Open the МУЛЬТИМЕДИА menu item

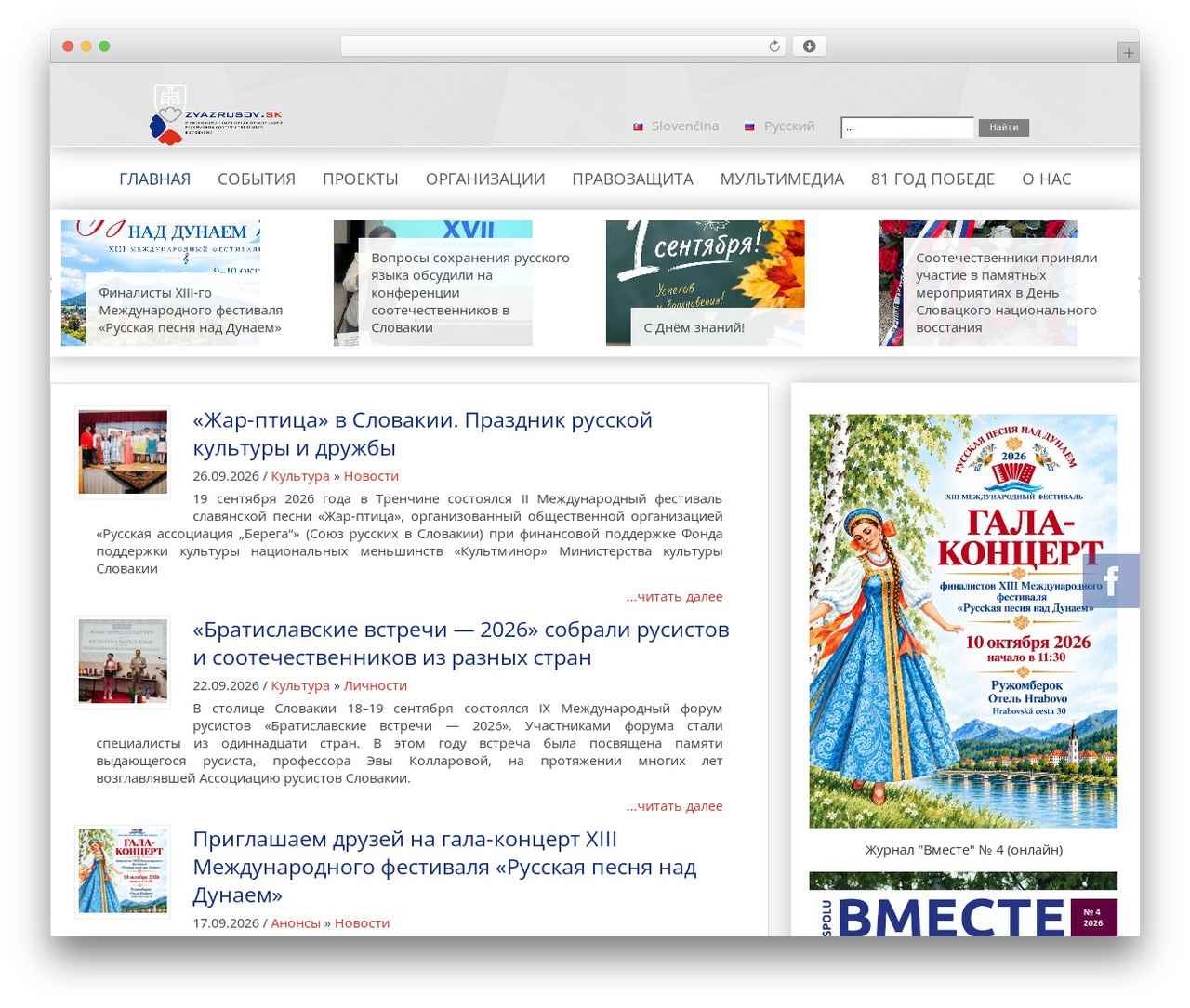coord(783,179)
